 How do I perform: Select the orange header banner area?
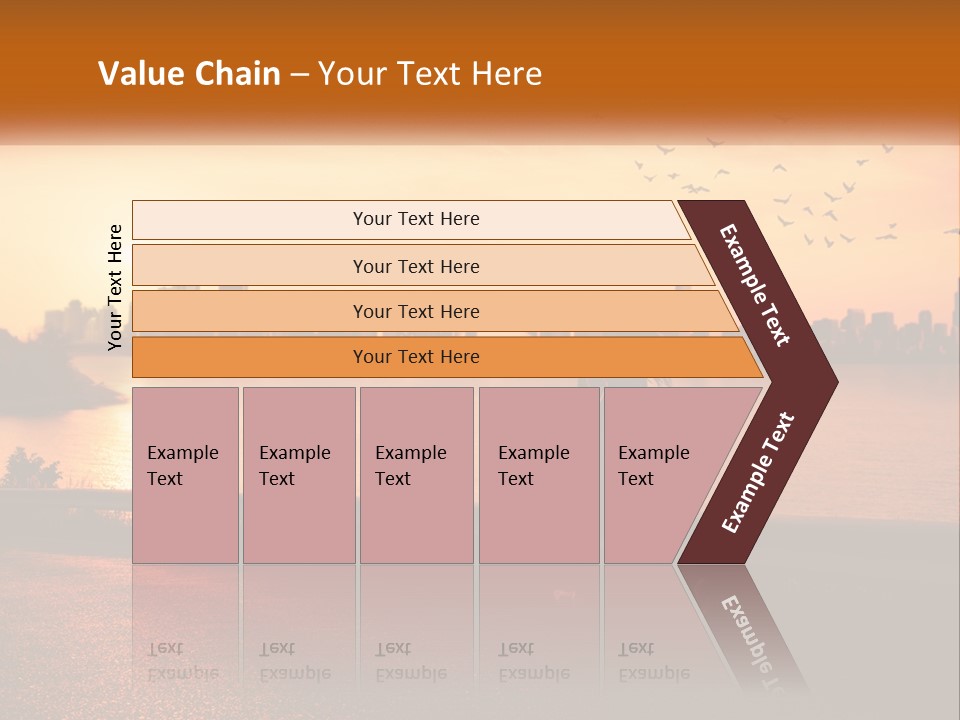click(480, 70)
